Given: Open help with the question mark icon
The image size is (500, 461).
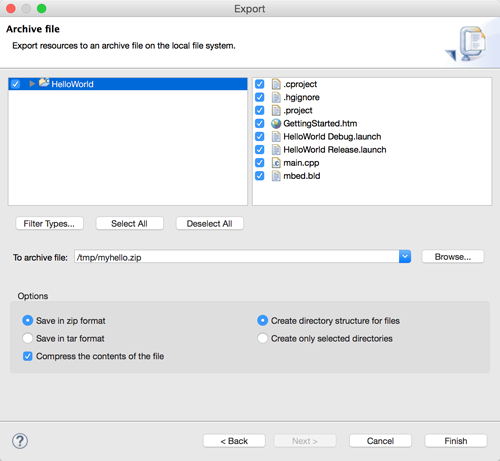Looking at the screenshot, I should tap(20, 441).
